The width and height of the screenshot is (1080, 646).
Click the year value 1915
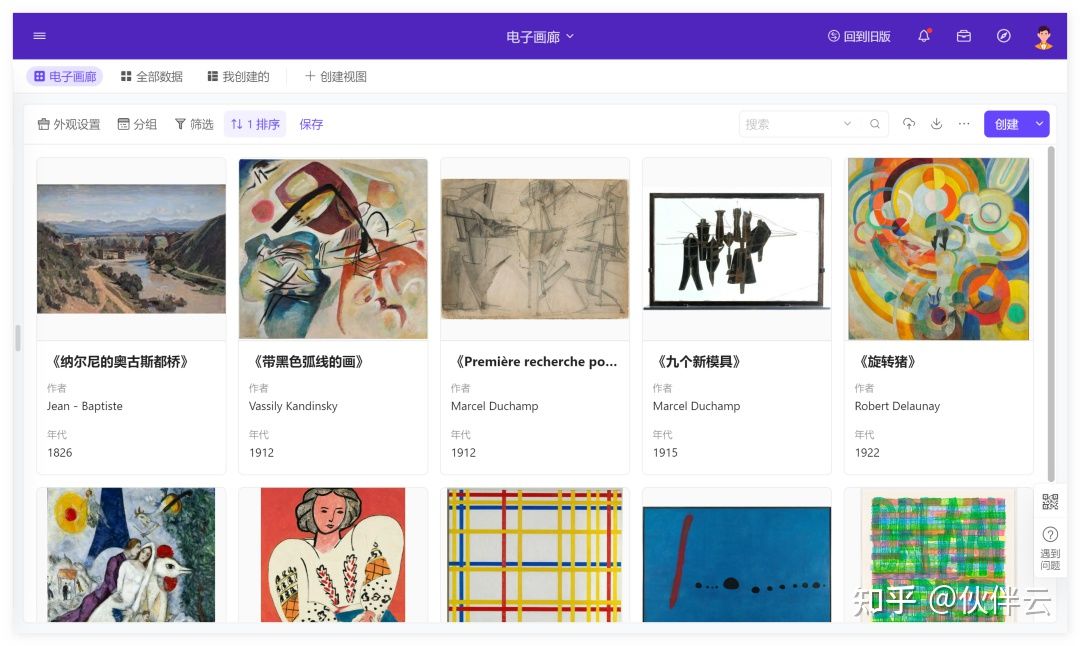click(665, 452)
